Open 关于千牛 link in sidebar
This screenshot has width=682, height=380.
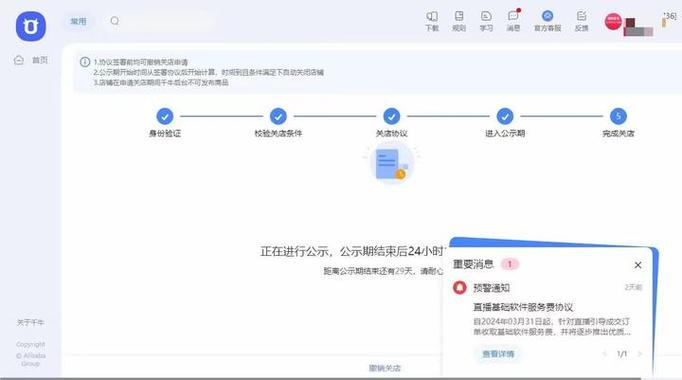30,322
